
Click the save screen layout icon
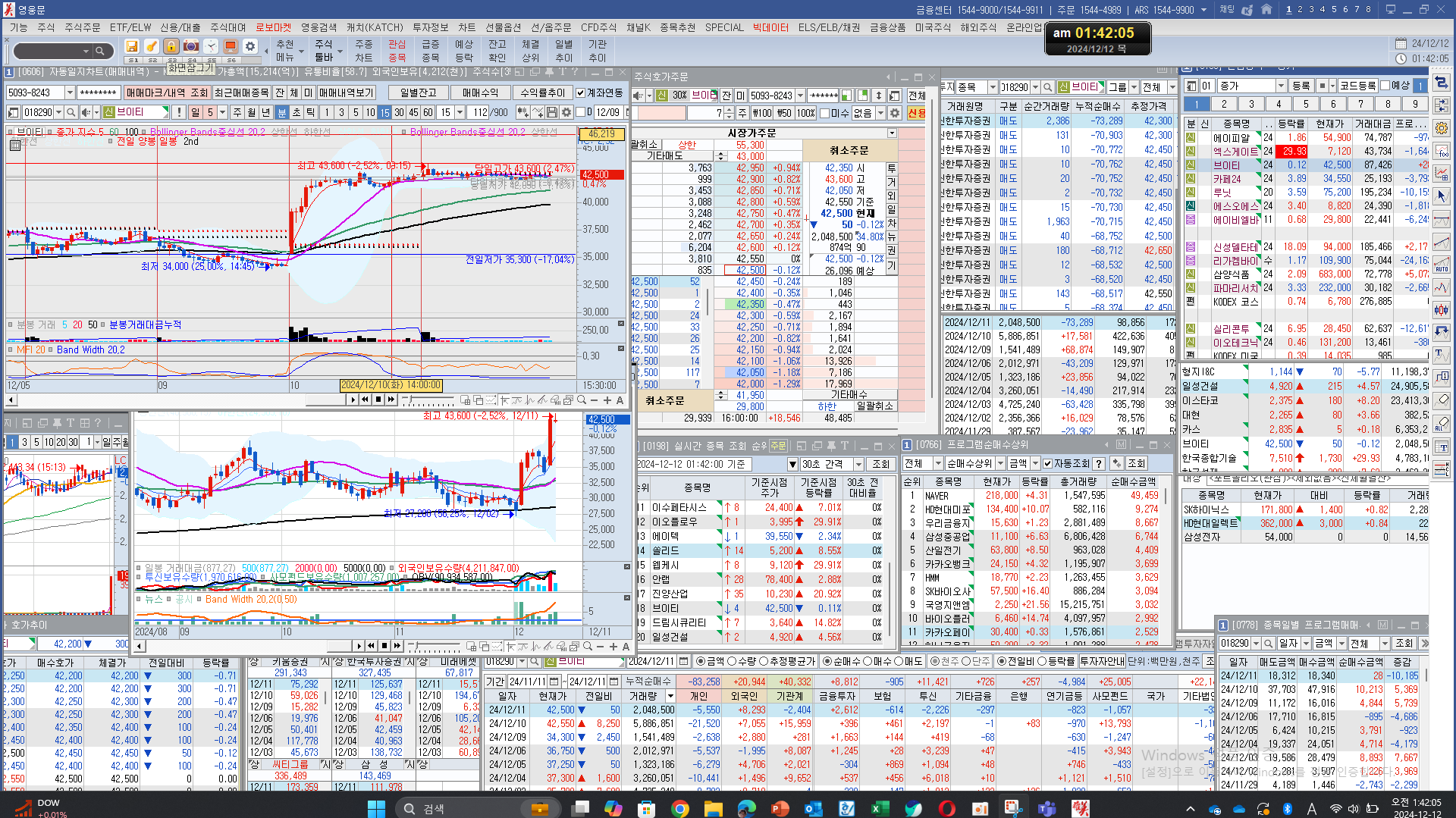(132, 46)
